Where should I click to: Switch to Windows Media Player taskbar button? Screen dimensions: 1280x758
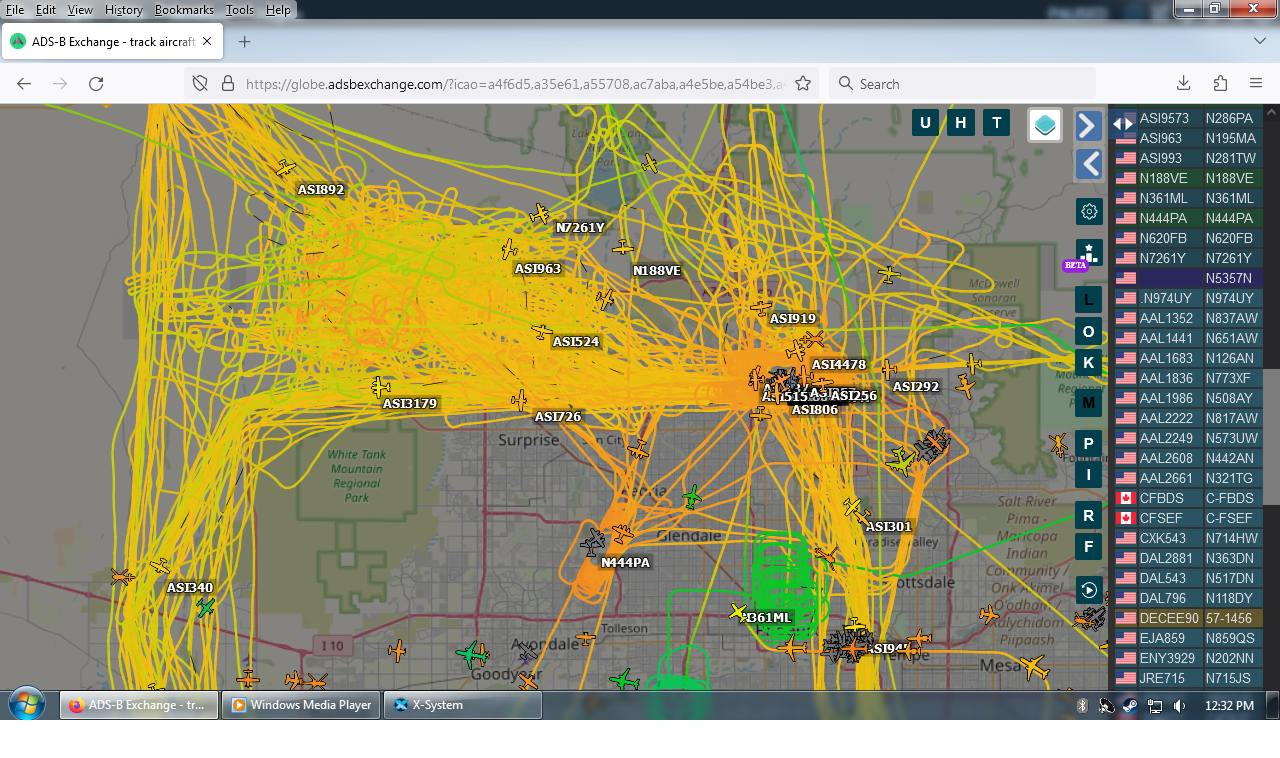pos(301,705)
